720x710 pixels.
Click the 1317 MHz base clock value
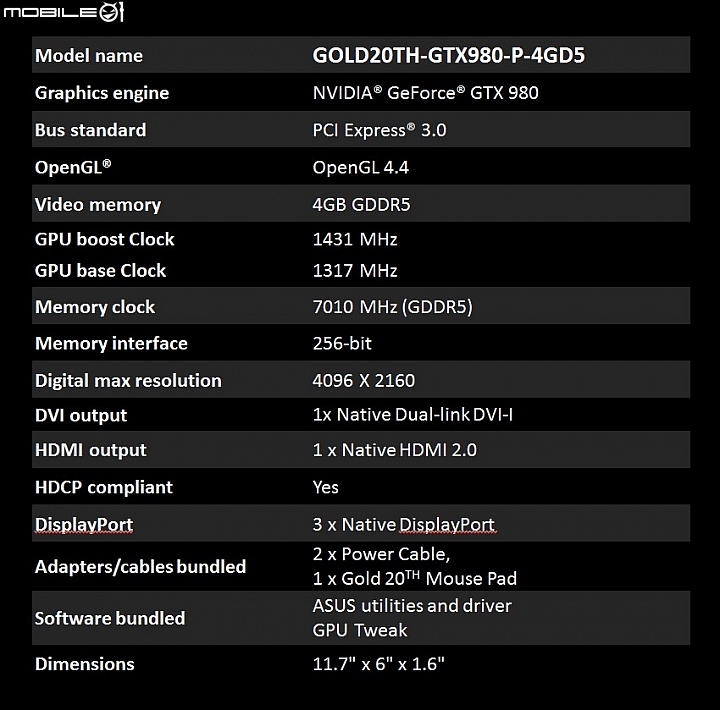point(355,270)
